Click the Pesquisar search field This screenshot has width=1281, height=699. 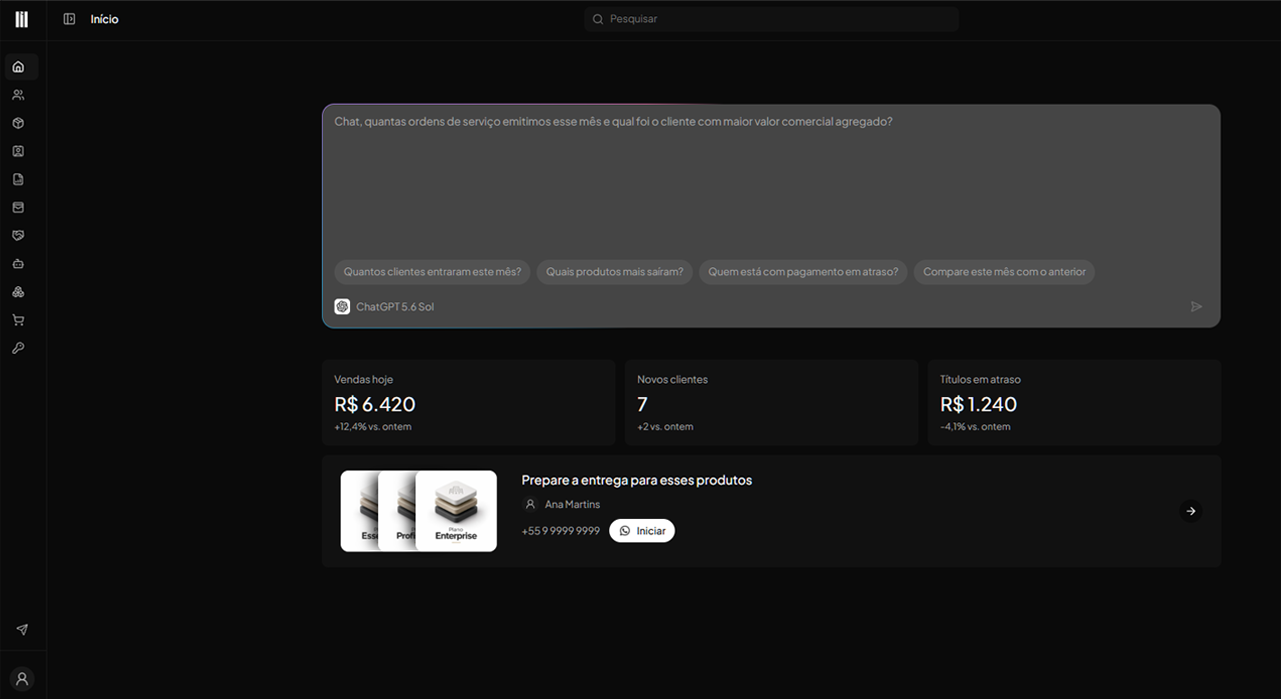click(772, 19)
